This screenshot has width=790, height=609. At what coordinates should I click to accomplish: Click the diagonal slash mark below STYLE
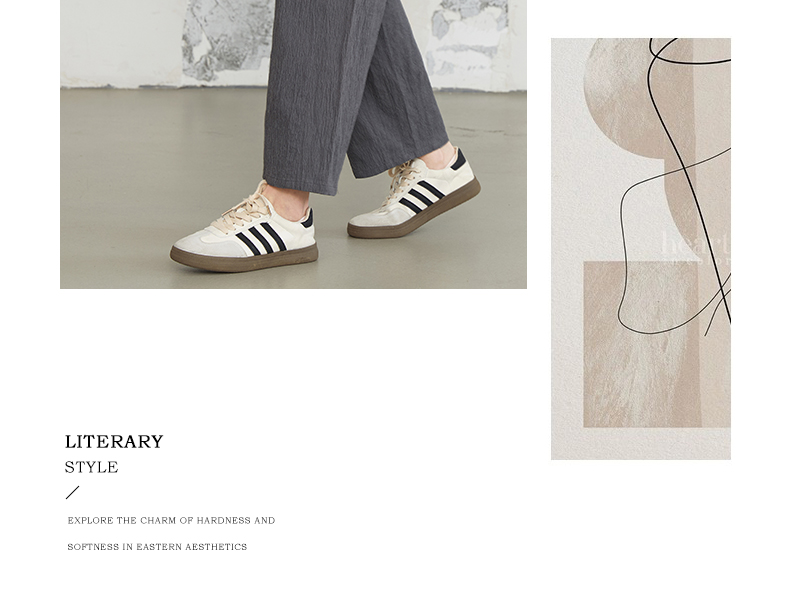[73, 492]
